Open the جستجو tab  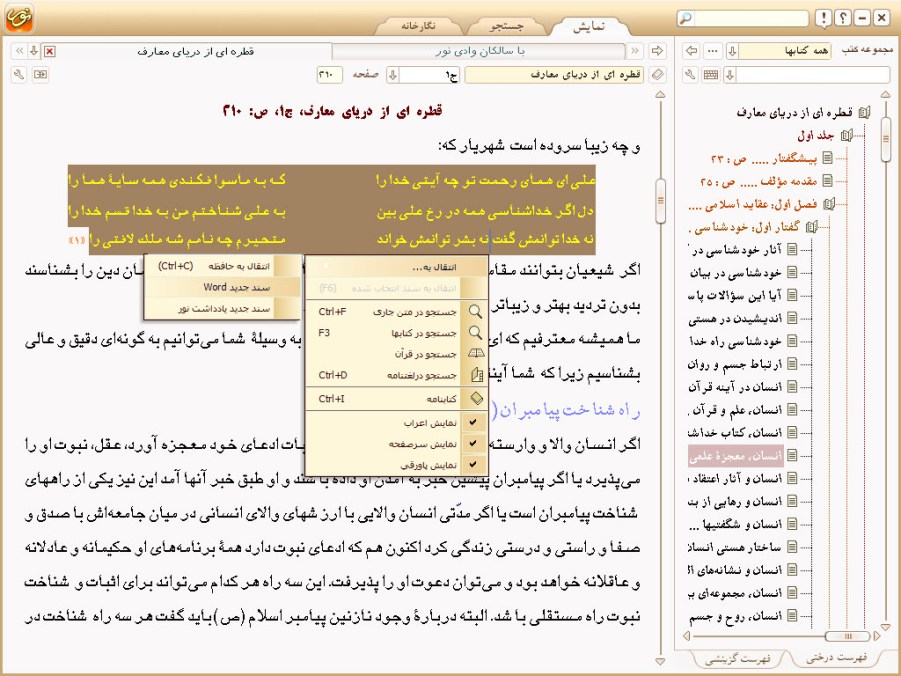pos(506,26)
